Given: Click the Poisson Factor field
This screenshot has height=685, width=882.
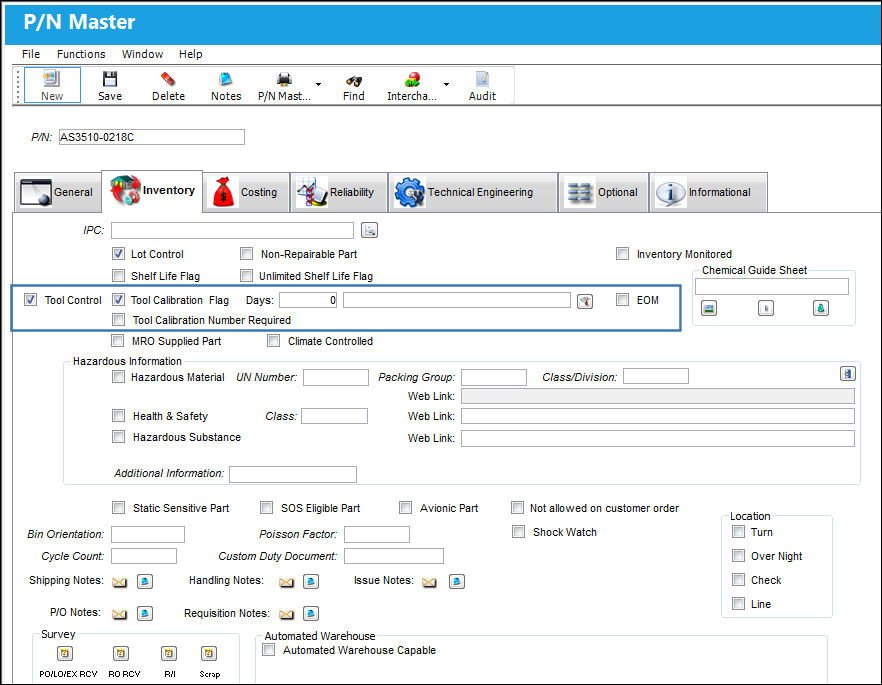Looking at the screenshot, I should click(377, 534).
